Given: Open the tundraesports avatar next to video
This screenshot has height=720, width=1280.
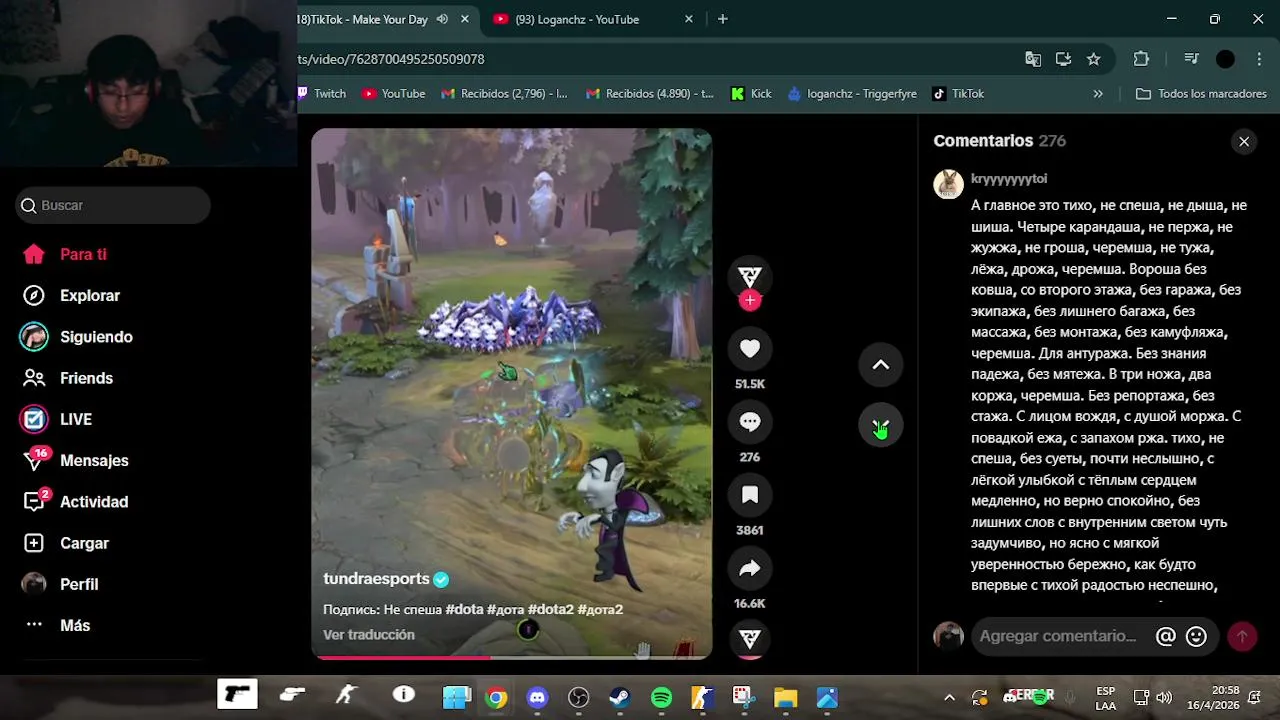Looking at the screenshot, I should 749,277.
